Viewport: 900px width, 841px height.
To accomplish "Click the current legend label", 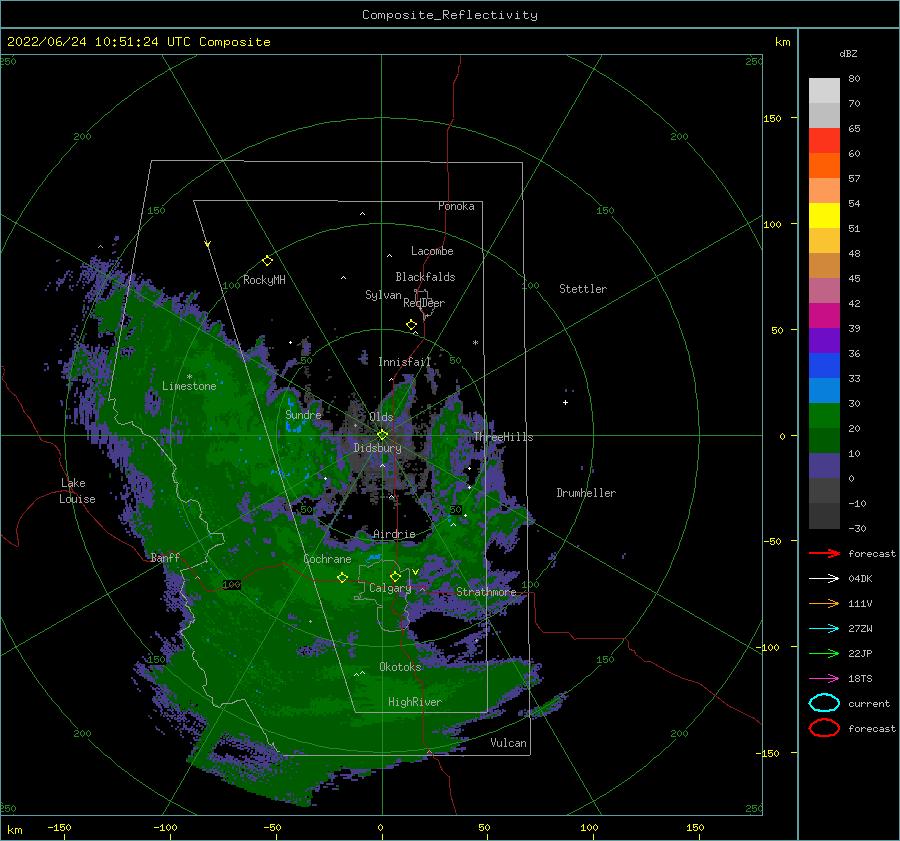I will [x=869, y=703].
